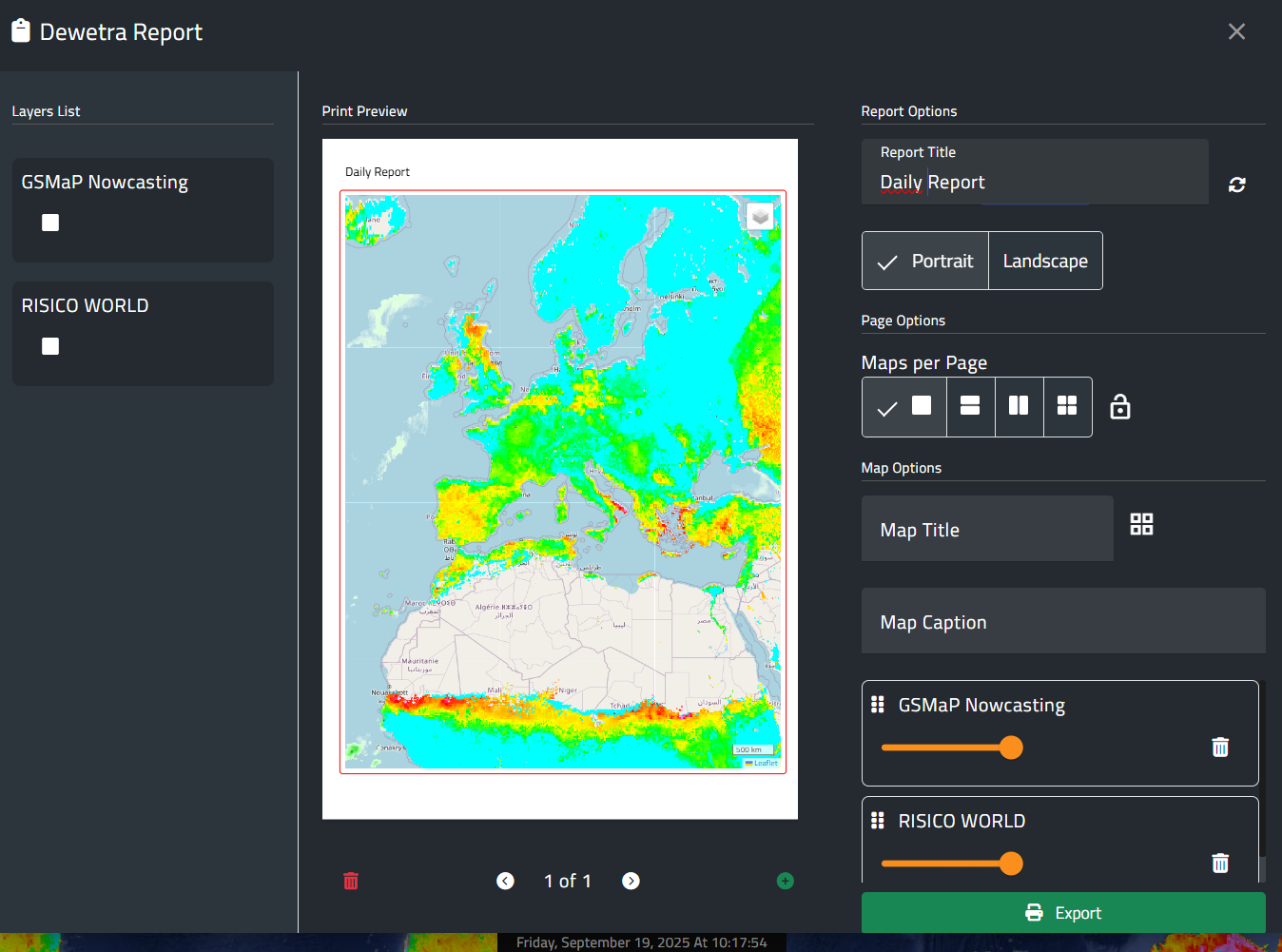
Task: Check the RISICO WORLD layer checkbox
Action: 50,346
